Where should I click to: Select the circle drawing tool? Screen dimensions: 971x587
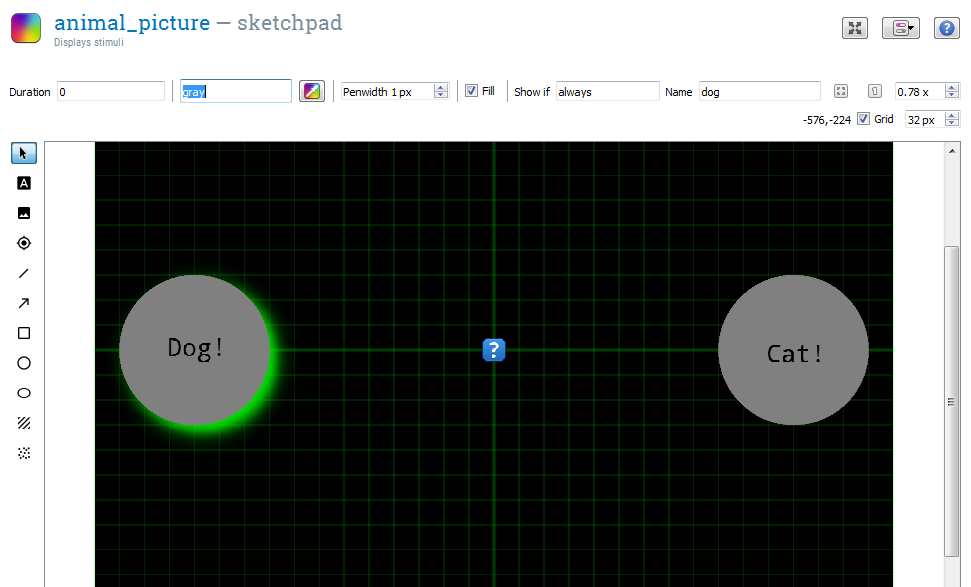click(x=24, y=363)
